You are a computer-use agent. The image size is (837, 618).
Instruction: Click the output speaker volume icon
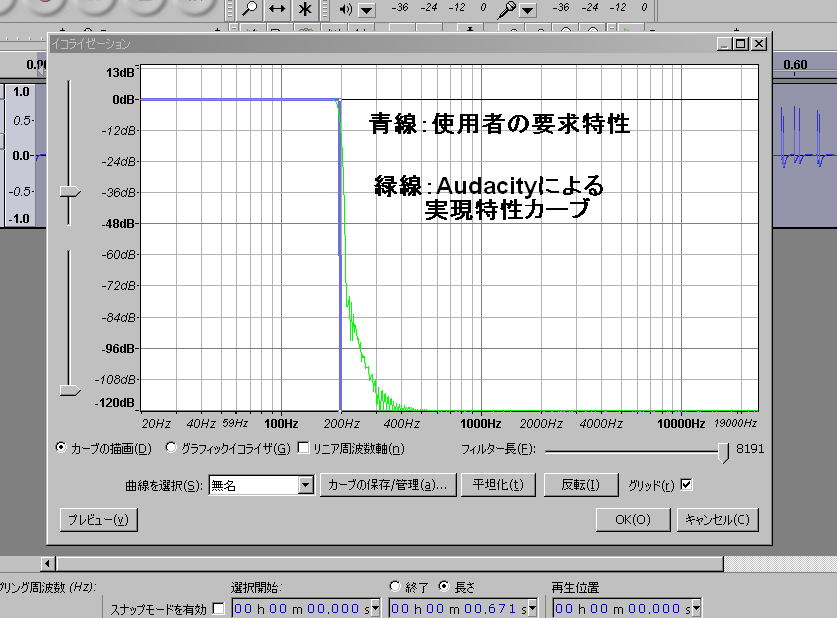[x=345, y=9]
